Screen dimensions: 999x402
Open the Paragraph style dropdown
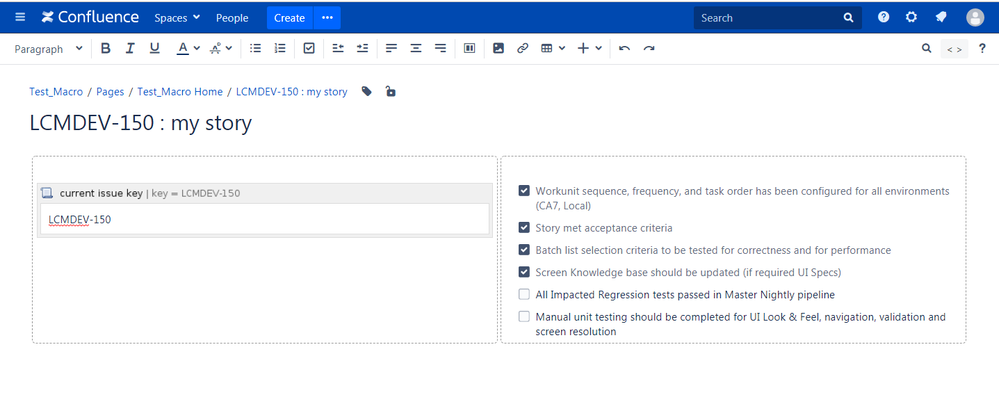pos(48,48)
